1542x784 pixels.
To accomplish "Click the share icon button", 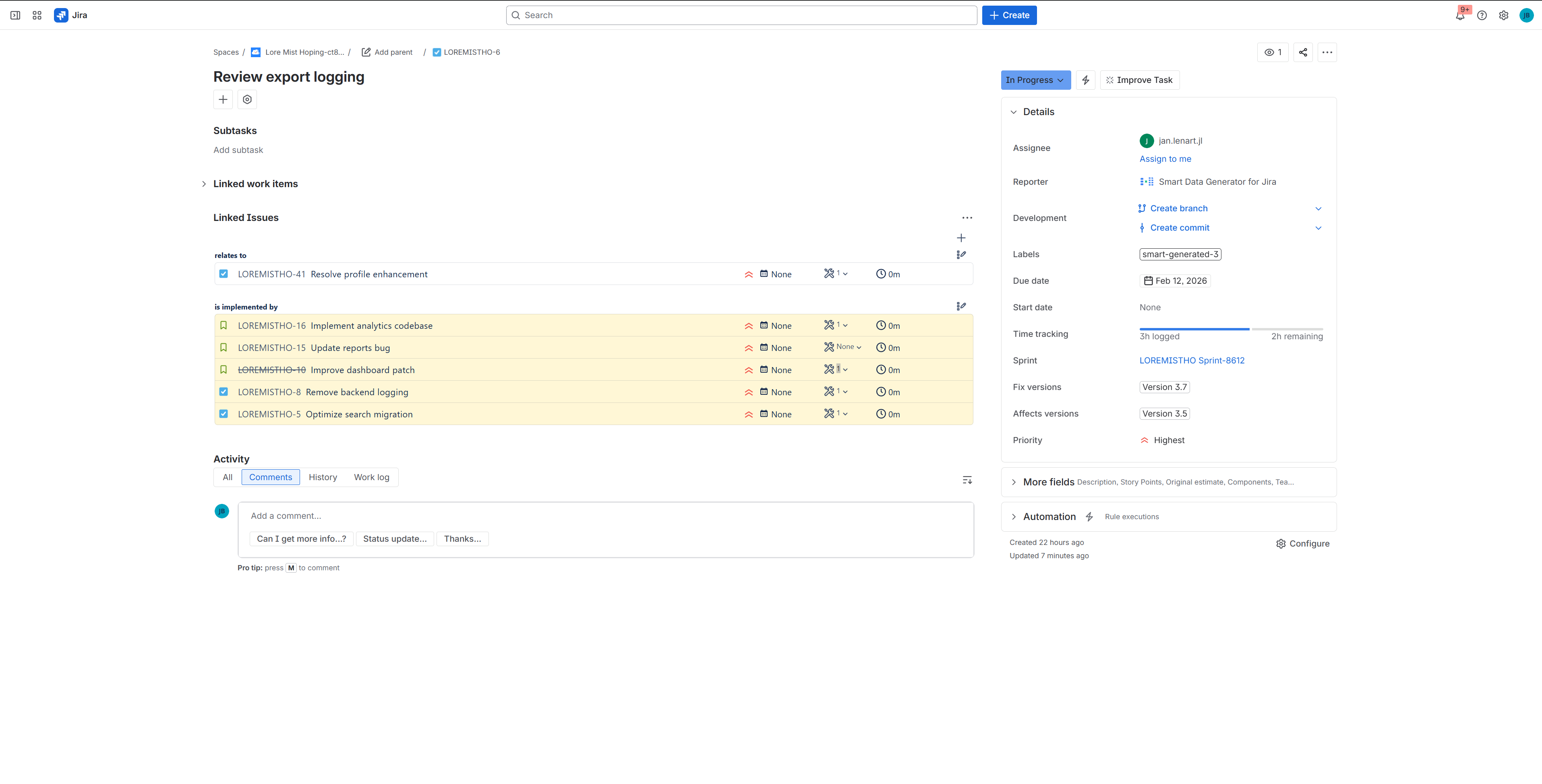I will click(x=1302, y=52).
